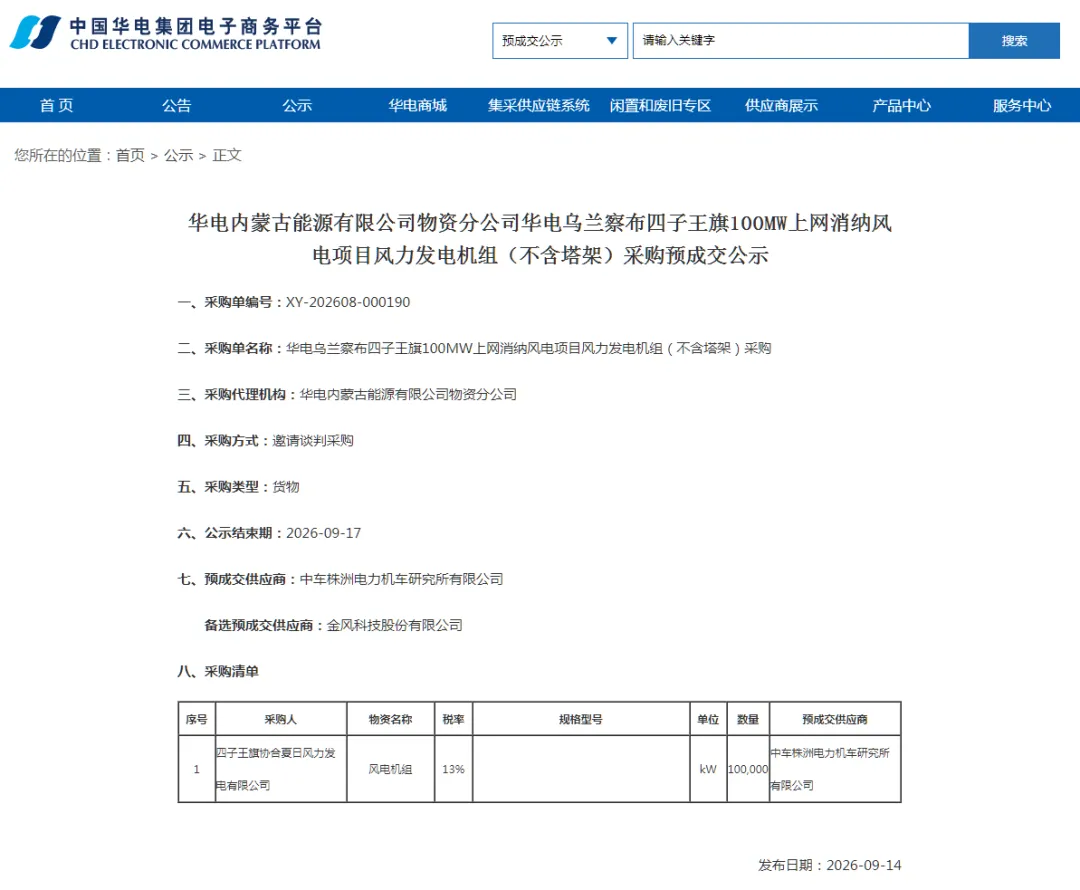The image size is (1080, 890).
Task: Click the announcement title heading
Action: 540,239
